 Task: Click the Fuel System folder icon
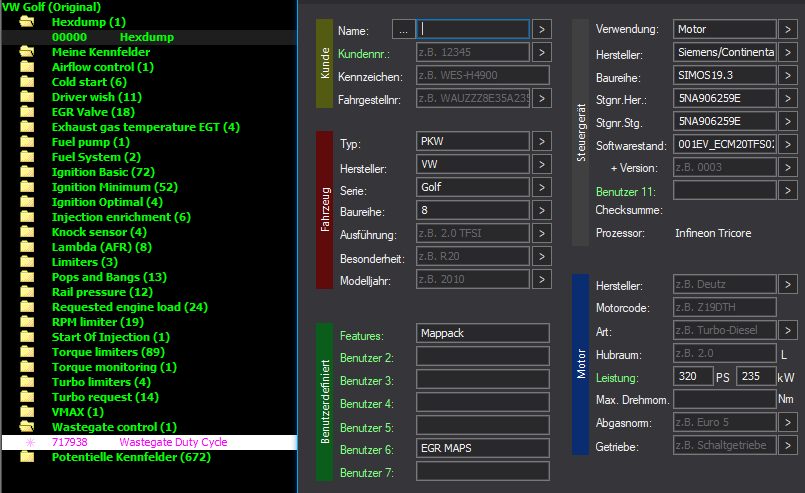(x=27, y=157)
